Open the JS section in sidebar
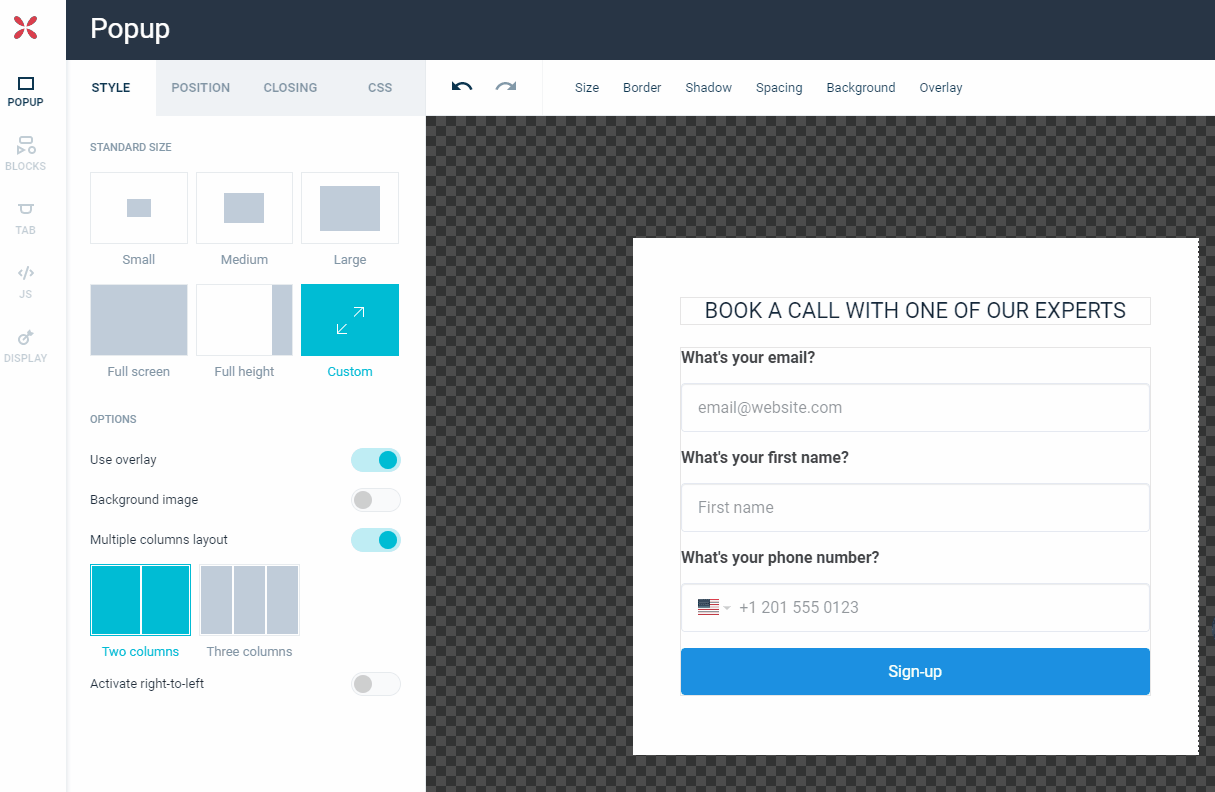The height and width of the screenshot is (792, 1215). pos(26,283)
